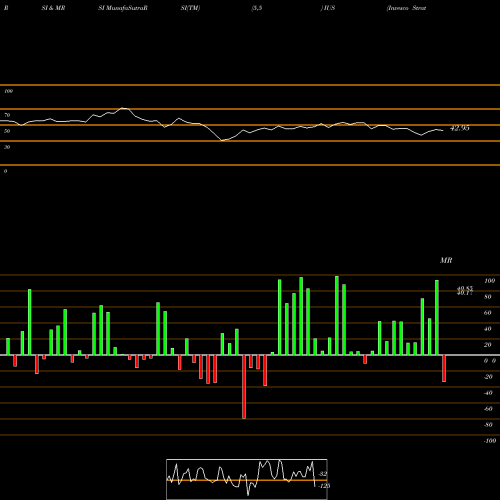
Task: Click the 'SI MunafaSutraR' header text
Action: pyautogui.click(x=123, y=8)
